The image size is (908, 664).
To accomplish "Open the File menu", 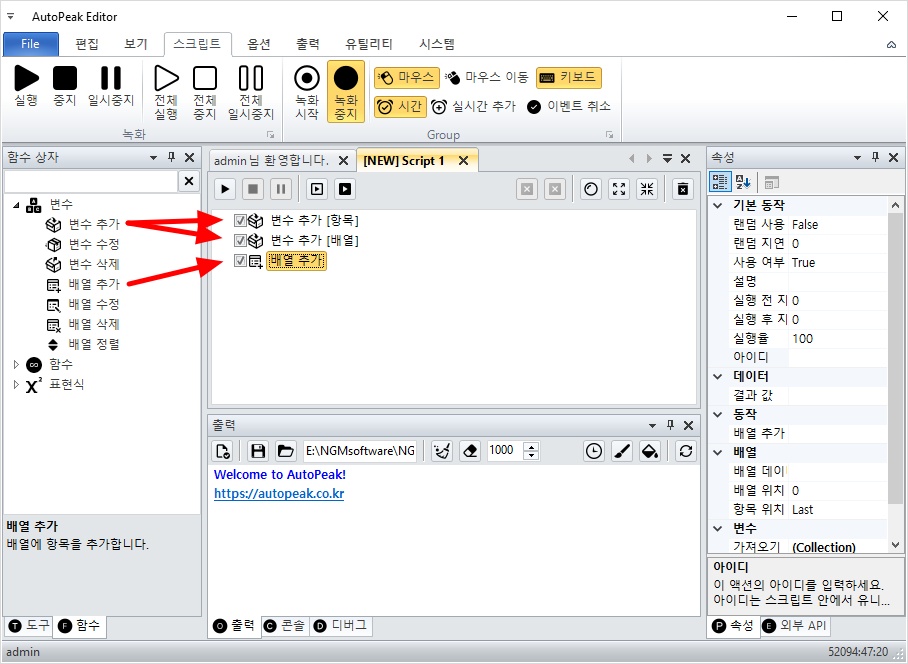I will pos(30,44).
